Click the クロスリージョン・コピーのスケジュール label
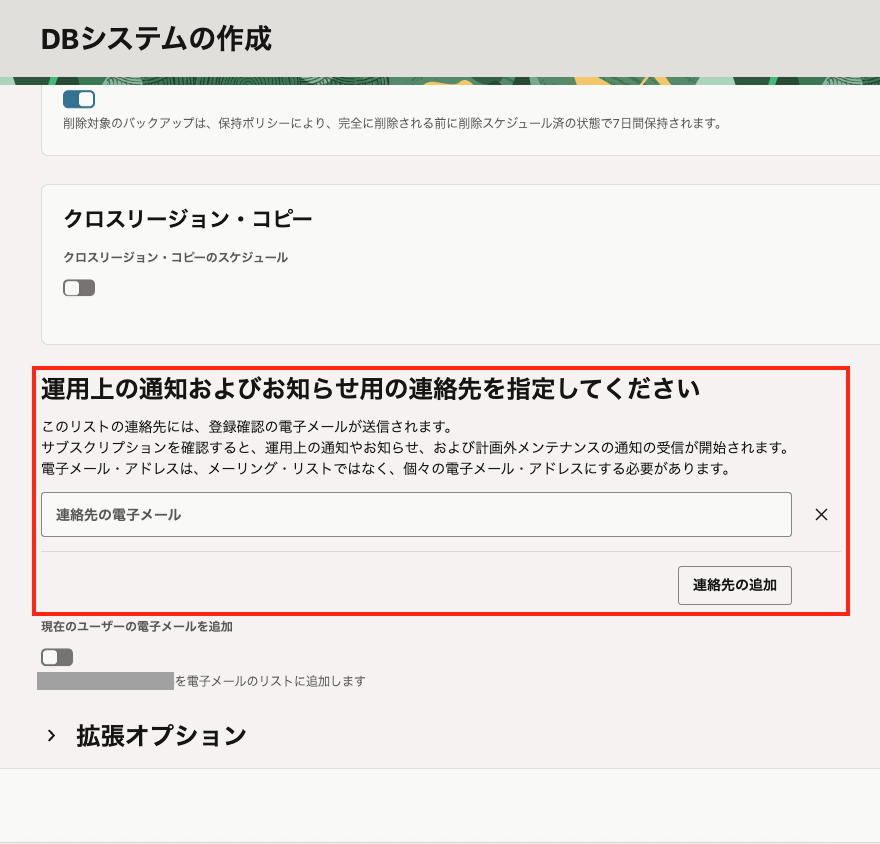 175,257
